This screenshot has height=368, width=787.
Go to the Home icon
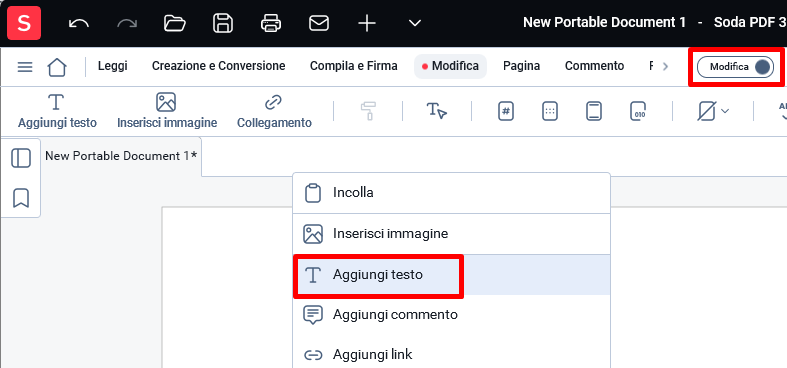click(57, 67)
